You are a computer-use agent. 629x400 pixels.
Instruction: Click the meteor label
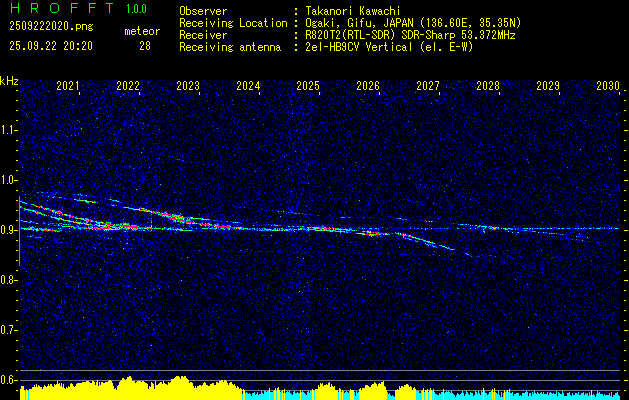(142, 31)
